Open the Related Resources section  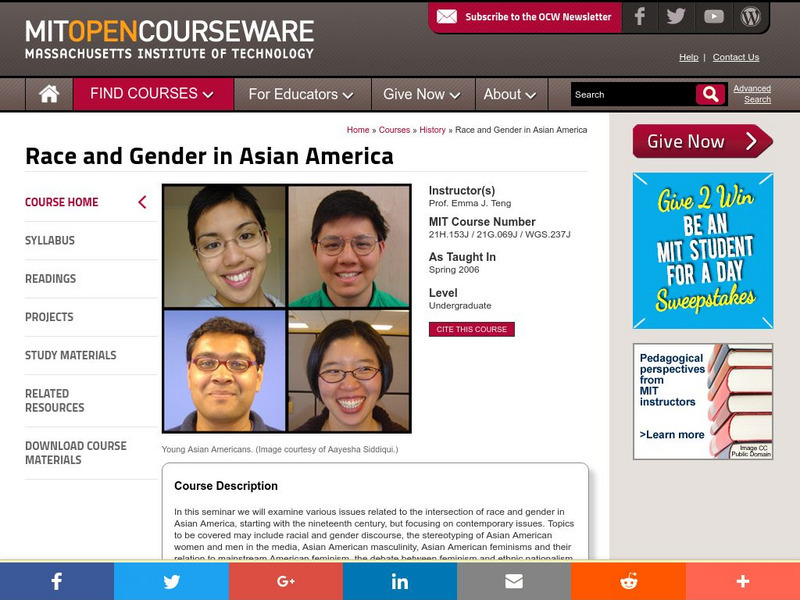[55, 401]
